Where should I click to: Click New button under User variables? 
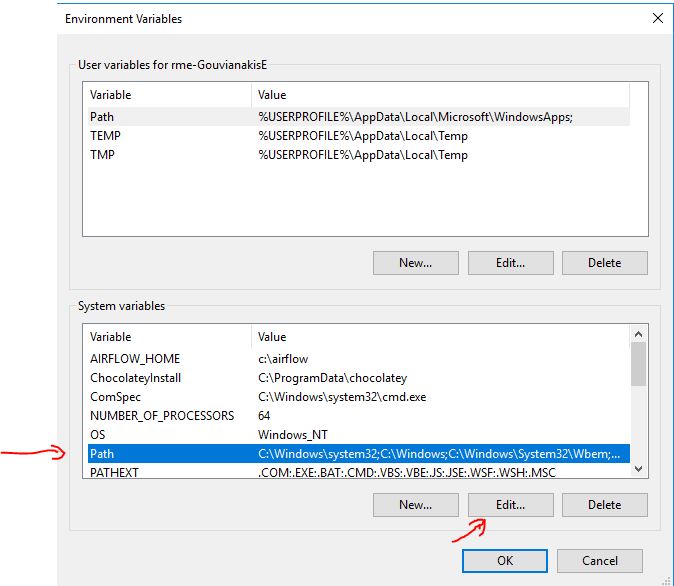click(415, 263)
